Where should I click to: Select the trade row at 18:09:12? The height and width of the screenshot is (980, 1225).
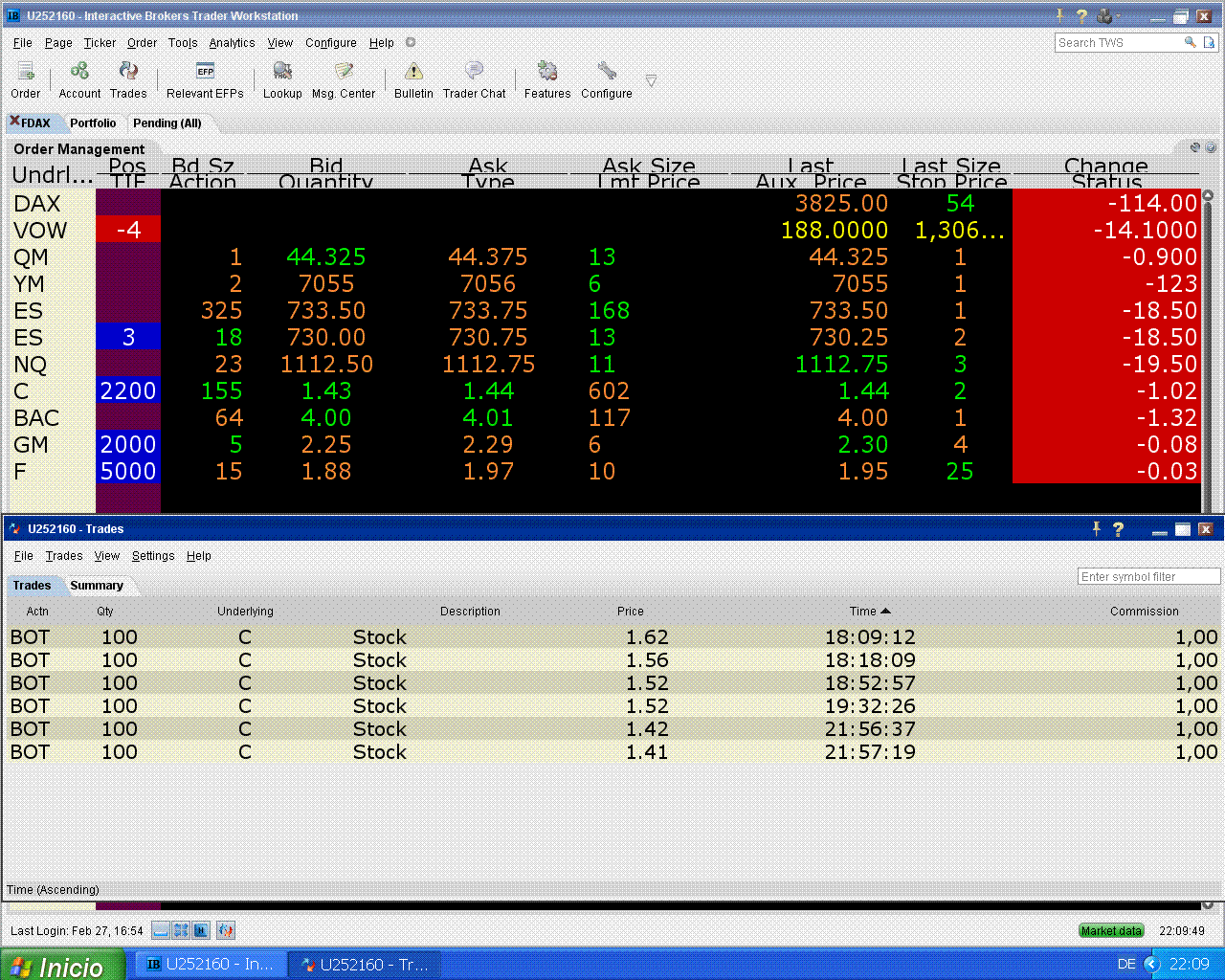(x=612, y=637)
